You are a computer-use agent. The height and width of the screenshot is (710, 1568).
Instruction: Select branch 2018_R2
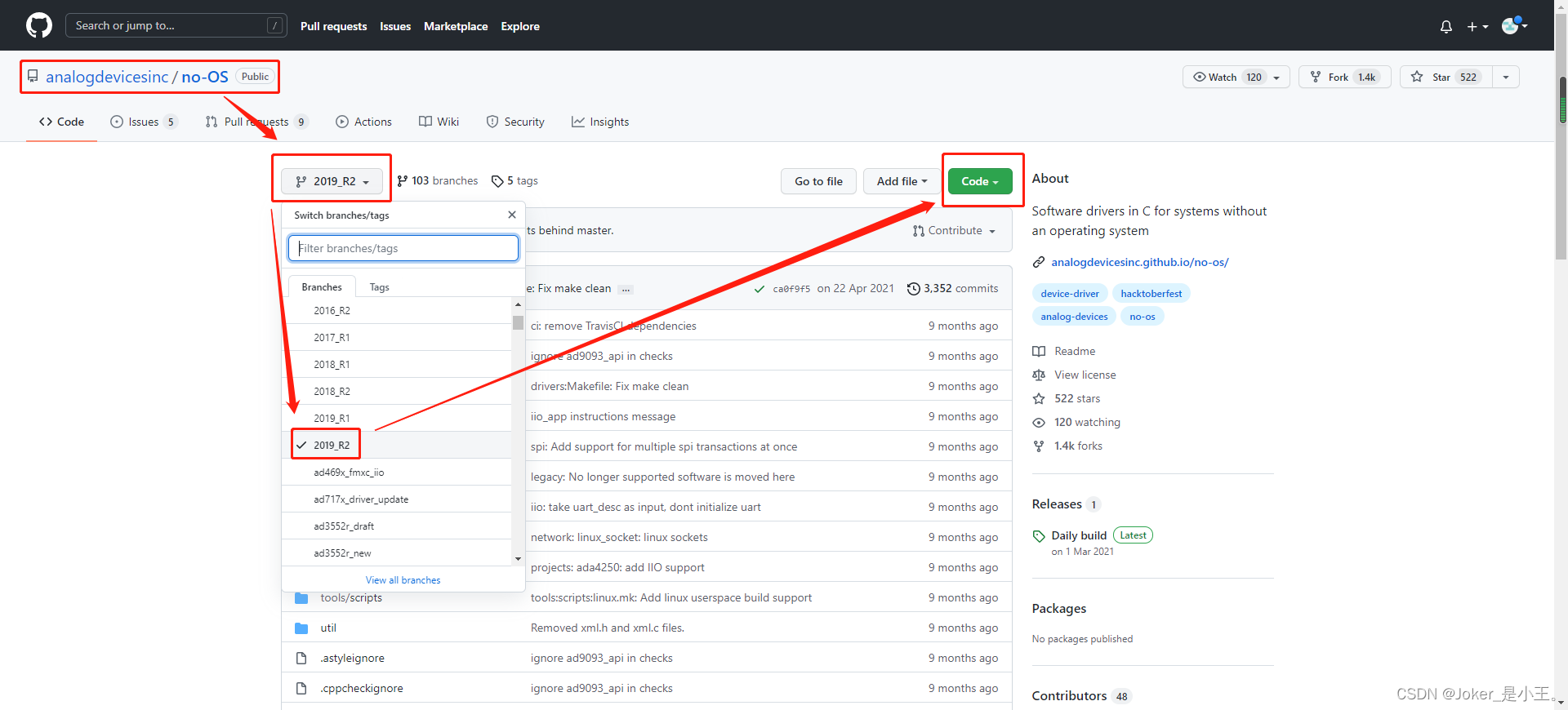(397, 392)
